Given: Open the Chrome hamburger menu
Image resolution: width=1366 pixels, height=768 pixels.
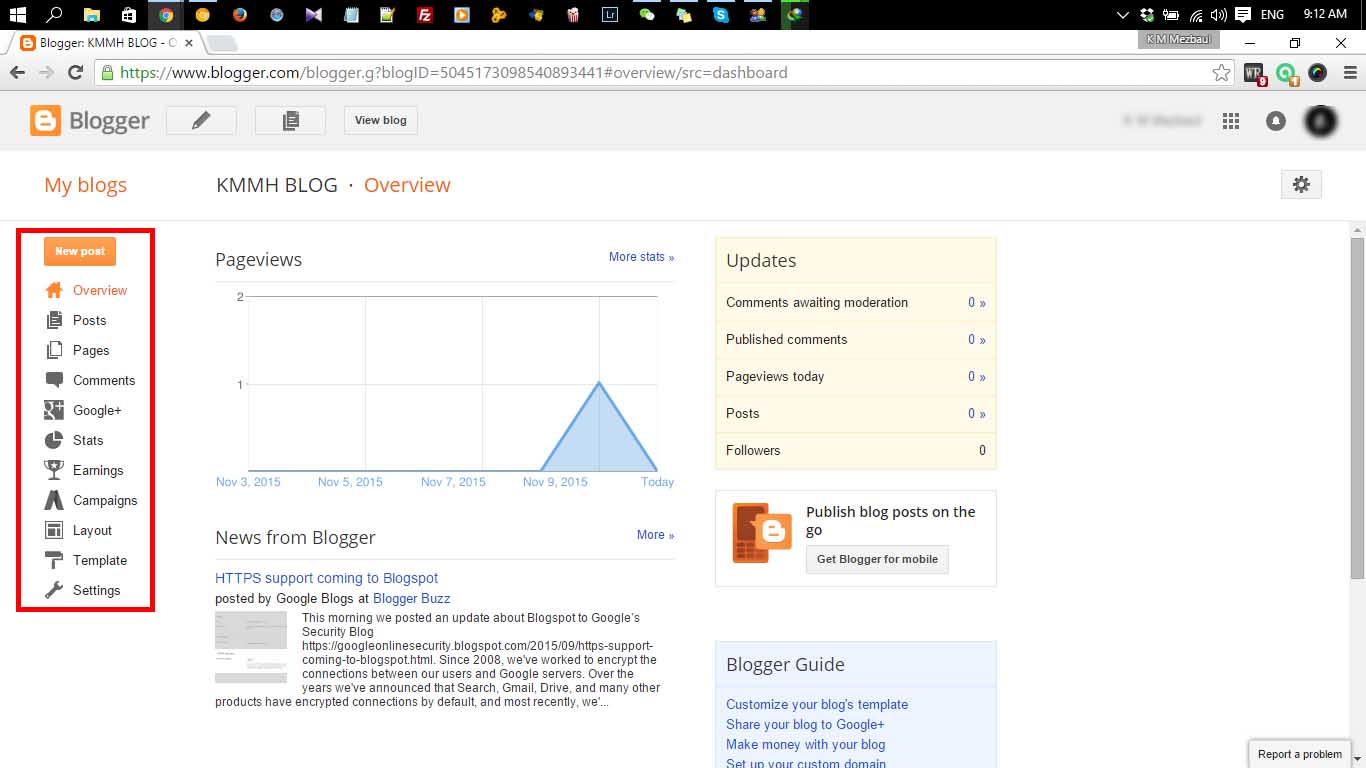Looking at the screenshot, I should click(x=1350, y=73).
